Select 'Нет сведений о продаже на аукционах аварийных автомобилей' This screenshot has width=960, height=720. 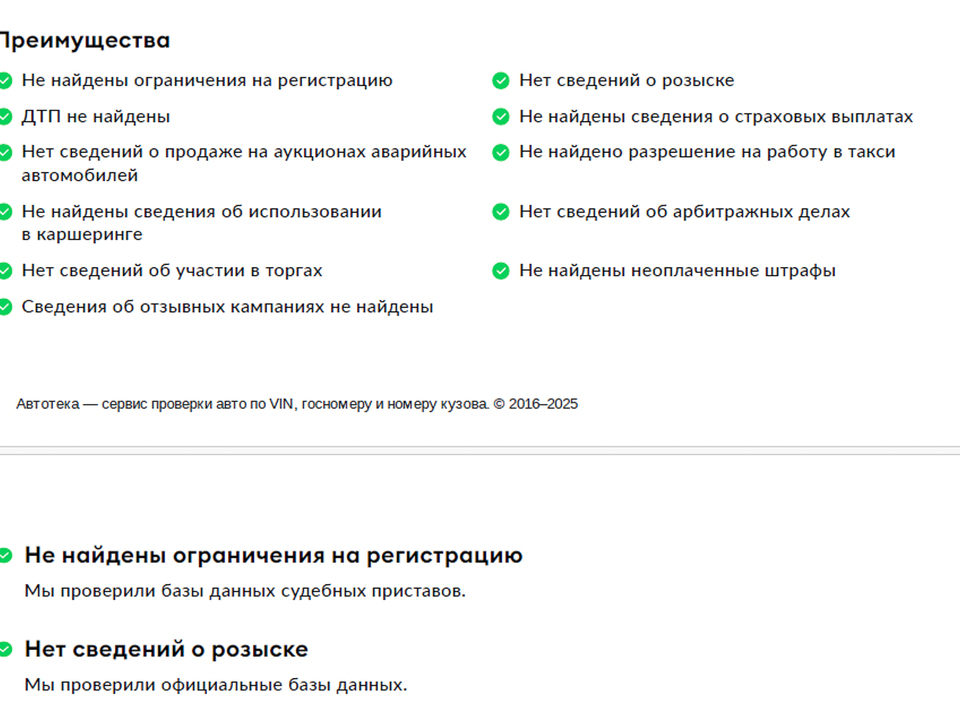pos(244,163)
